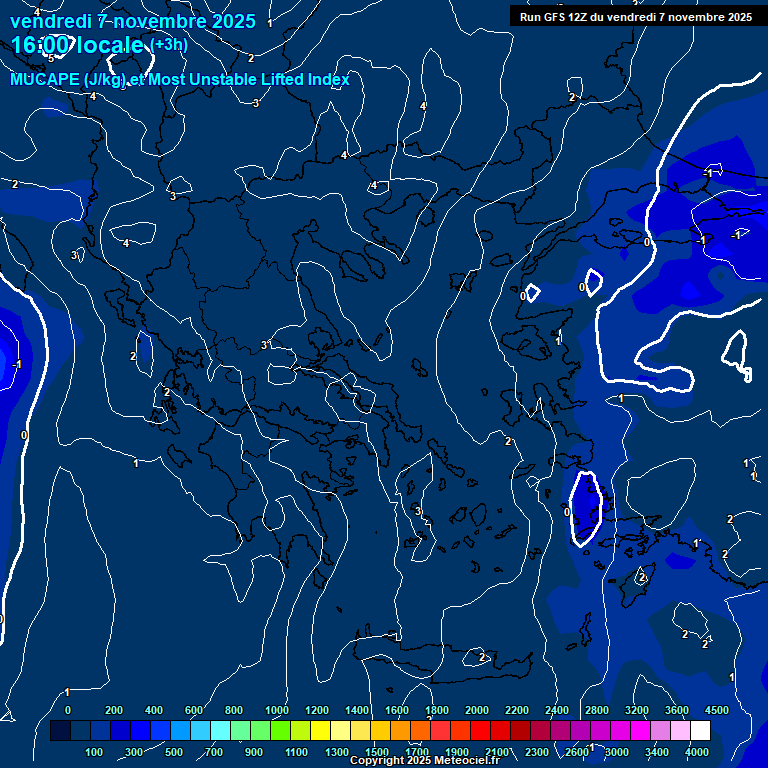Click the "2000" legend scale value
The image size is (768, 768).
click(x=477, y=710)
